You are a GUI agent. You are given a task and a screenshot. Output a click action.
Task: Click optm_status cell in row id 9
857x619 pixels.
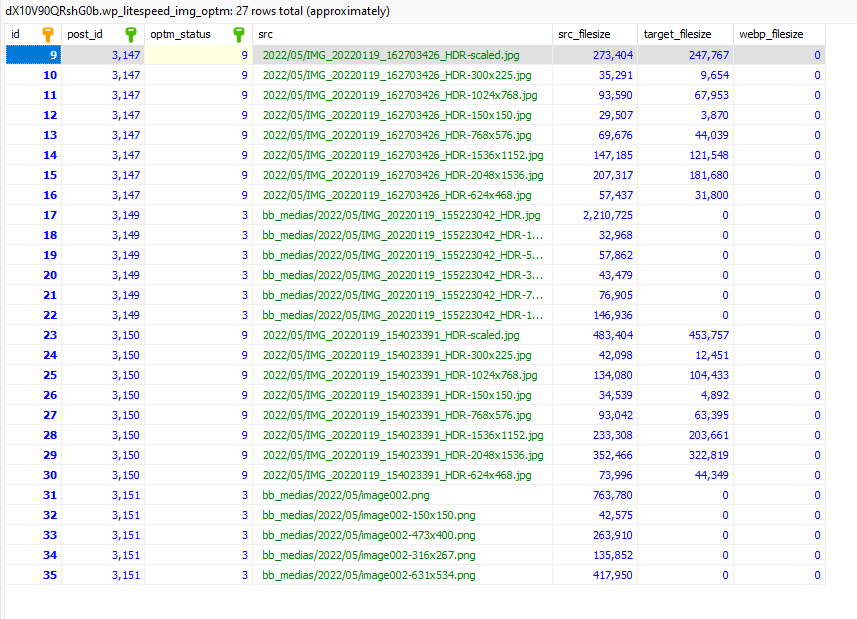tap(198, 55)
